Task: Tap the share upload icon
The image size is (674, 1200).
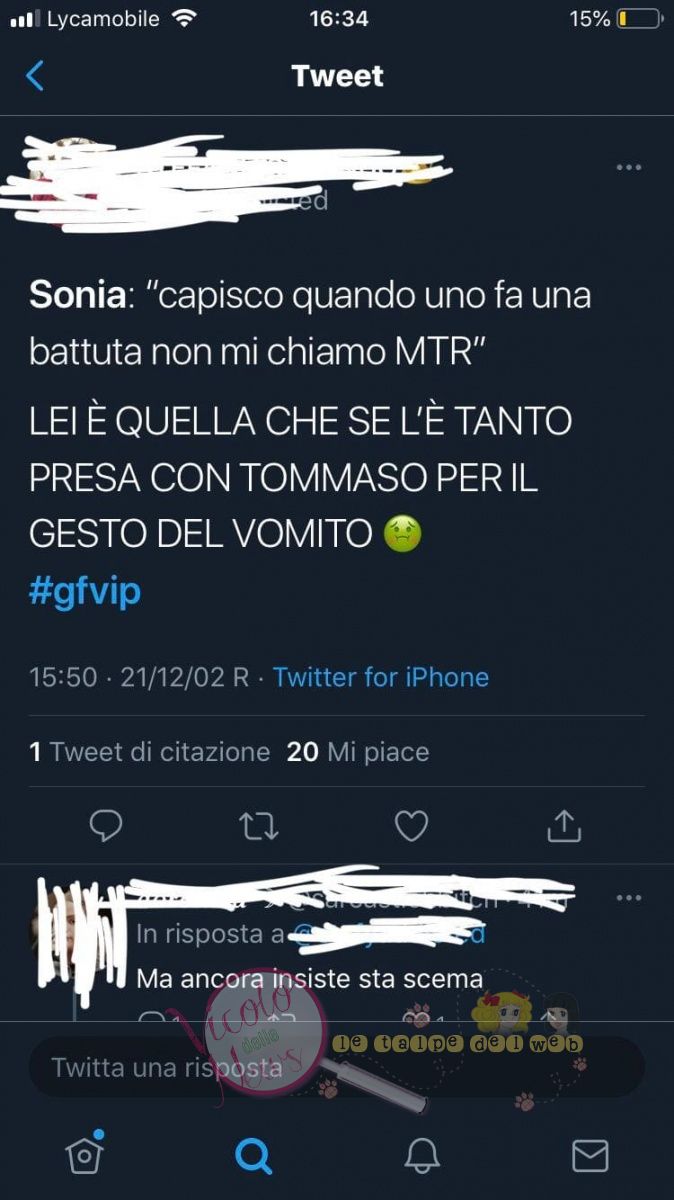Action: 563,824
